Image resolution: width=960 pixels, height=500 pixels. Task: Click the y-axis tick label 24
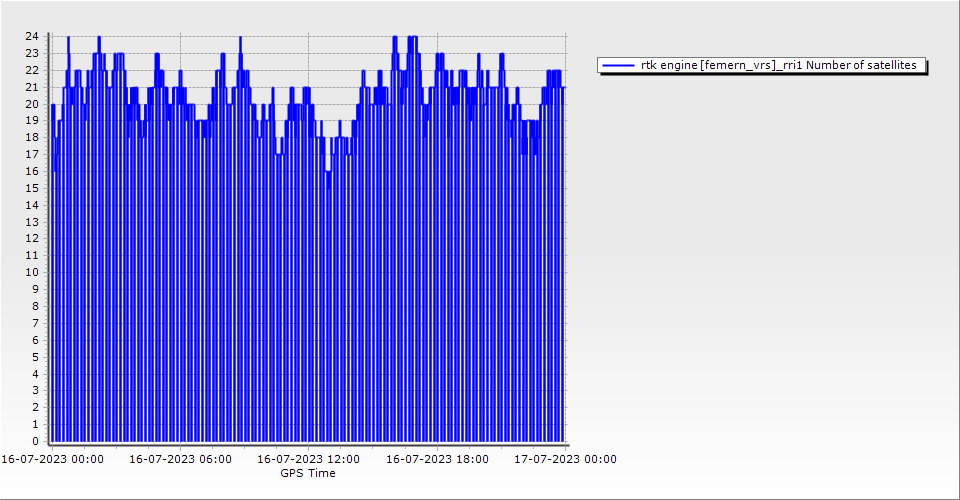pyautogui.click(x=32, y=36)
